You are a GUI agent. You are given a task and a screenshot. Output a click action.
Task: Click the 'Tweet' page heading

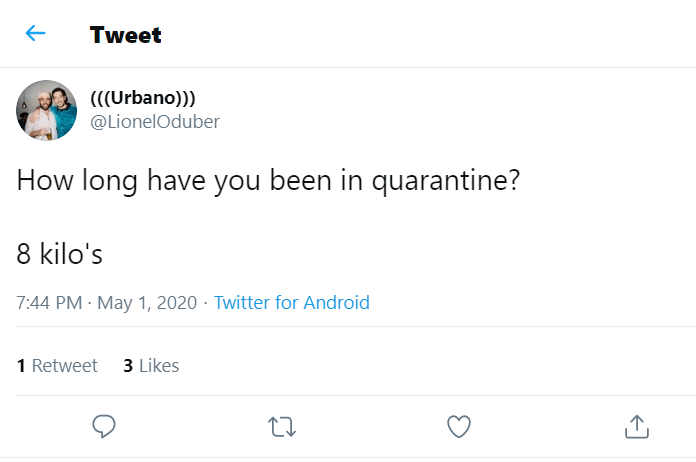(125, 35)
